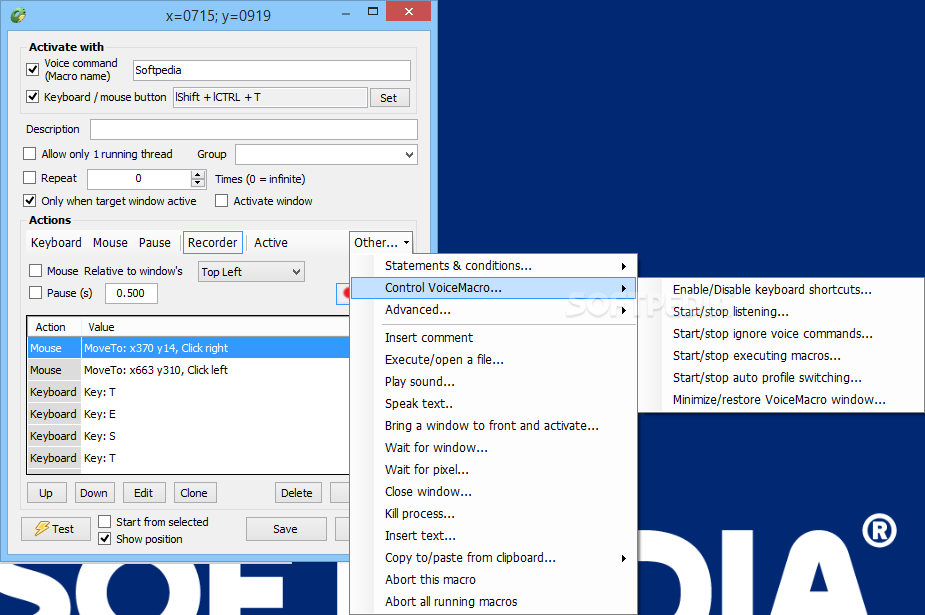
Task: Open the Group dropdown
Action: [x=326, y=154]
